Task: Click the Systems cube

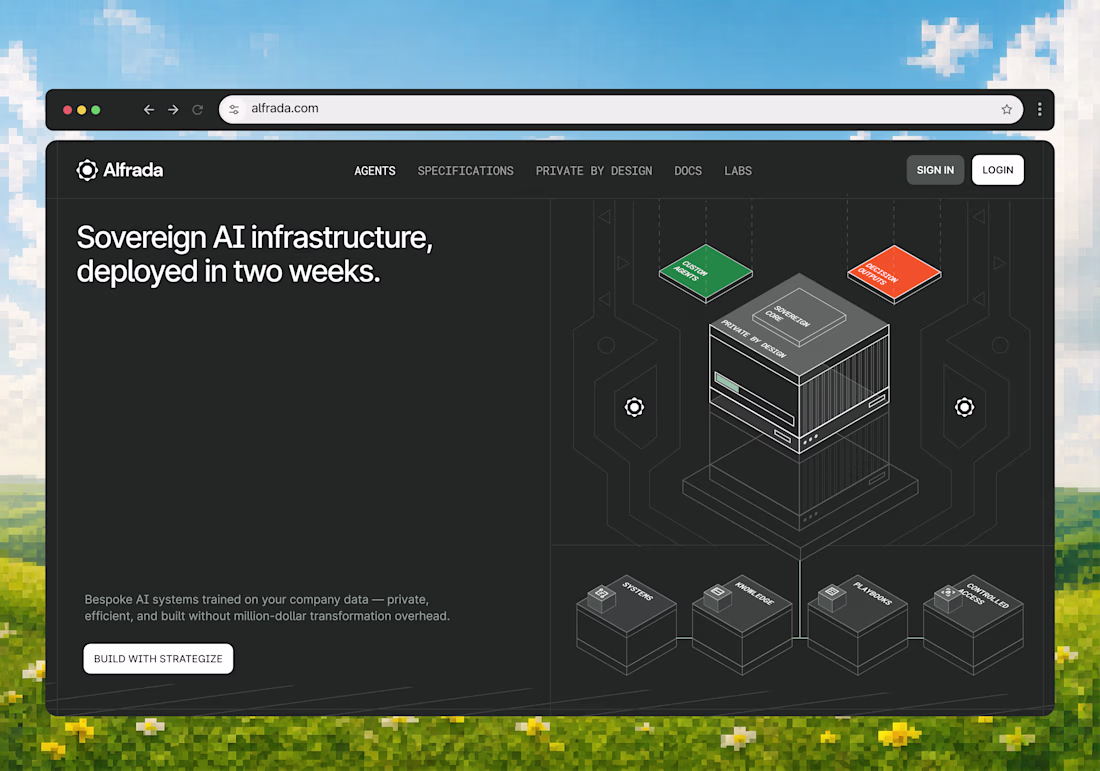Action: 626,625
